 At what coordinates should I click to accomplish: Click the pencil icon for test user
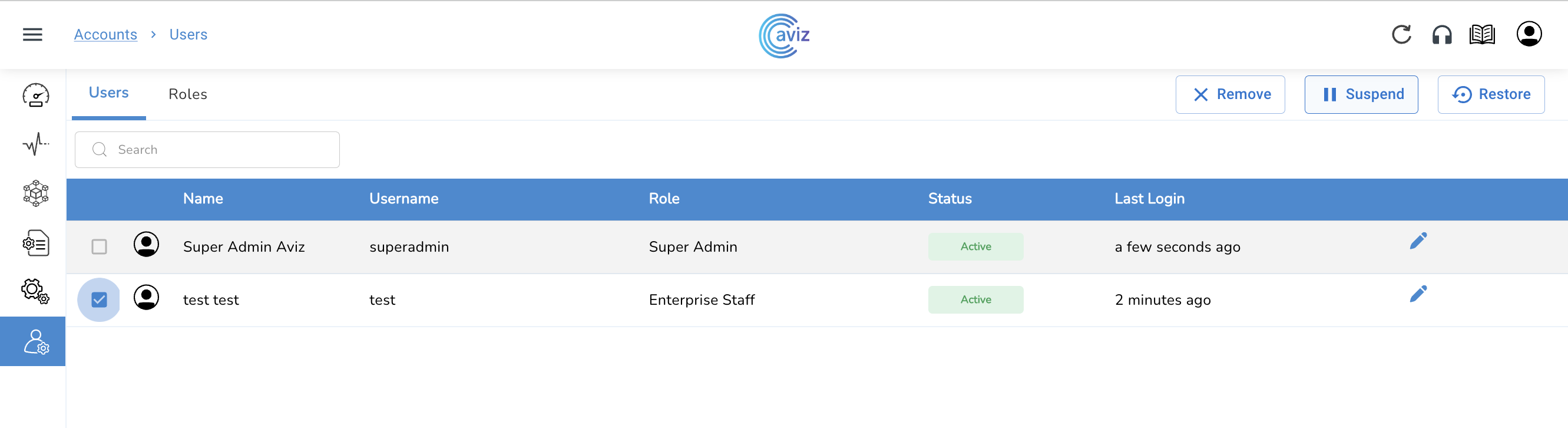pyautogui.click(x=1418, y=294)
